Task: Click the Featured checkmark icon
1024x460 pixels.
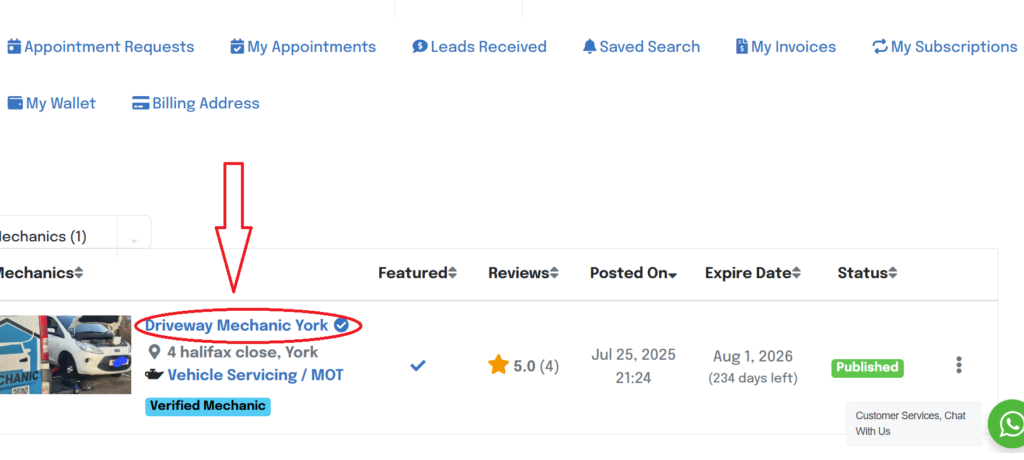Action: tap(418, 365)
